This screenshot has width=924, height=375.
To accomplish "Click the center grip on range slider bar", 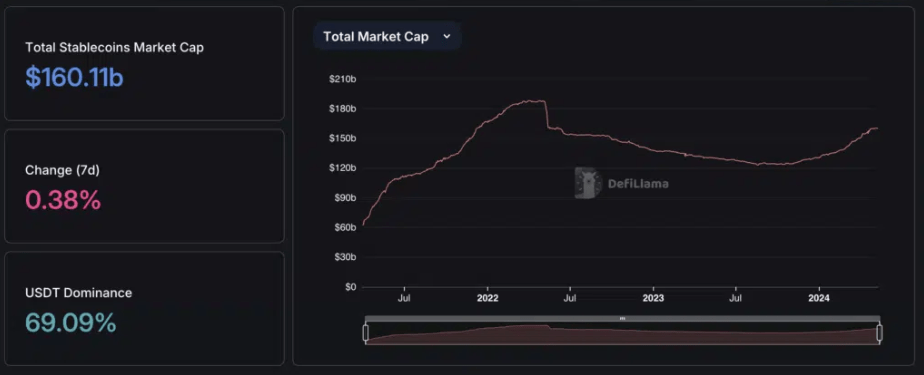I will click(x=622, y=318).
